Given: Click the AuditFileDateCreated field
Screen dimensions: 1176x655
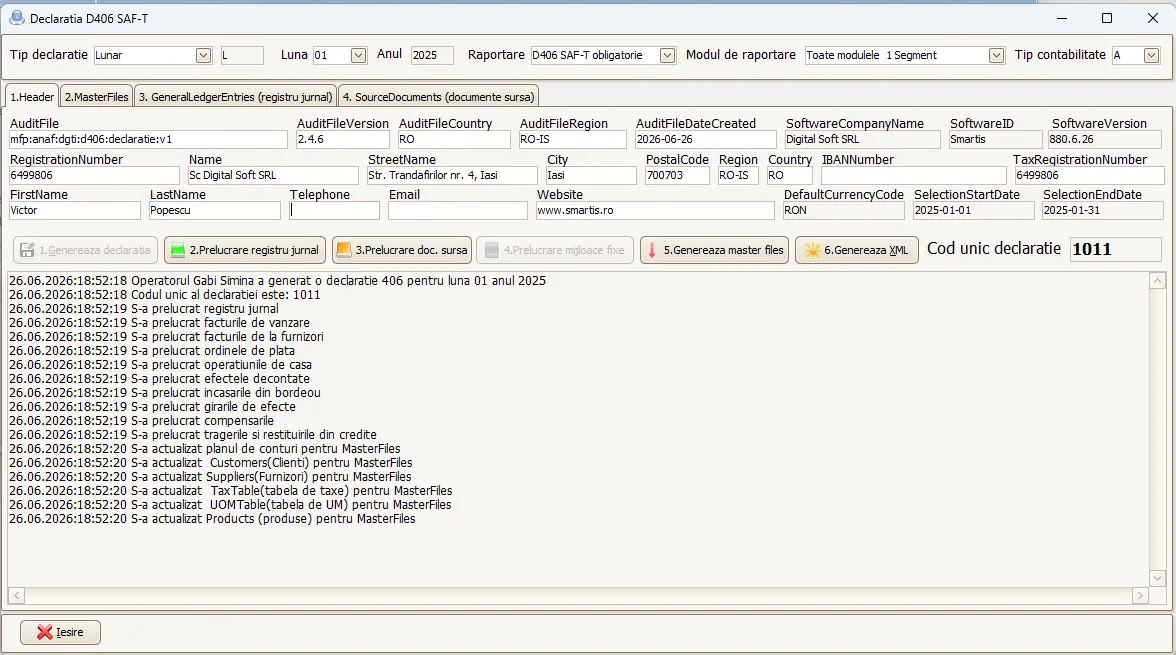Looking at the screenshot, I should pos(705,140).
